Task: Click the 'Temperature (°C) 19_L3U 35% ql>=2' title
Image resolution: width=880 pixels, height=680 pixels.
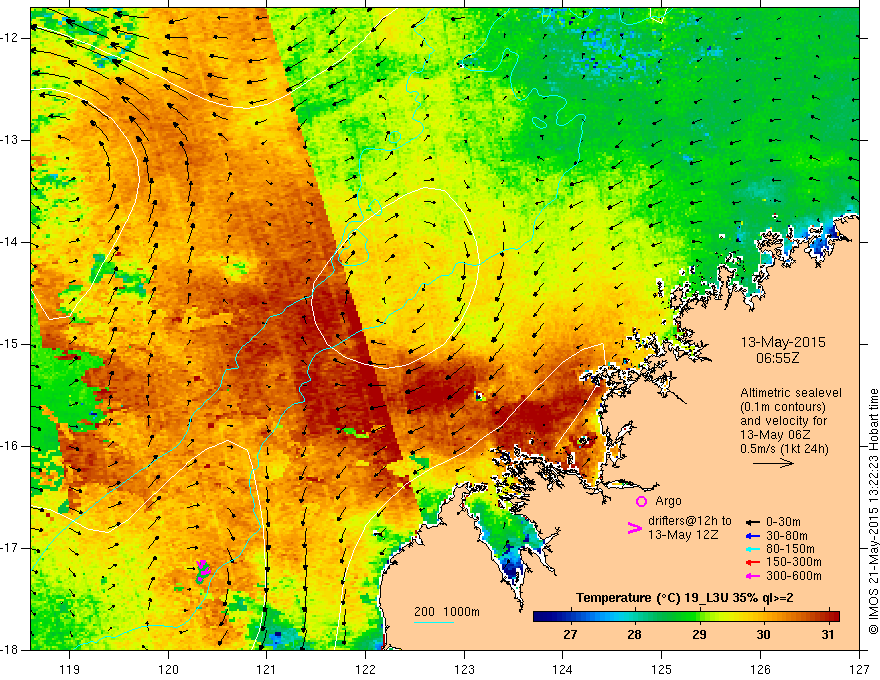Action: pyautogui.click(x=685, y=598)
